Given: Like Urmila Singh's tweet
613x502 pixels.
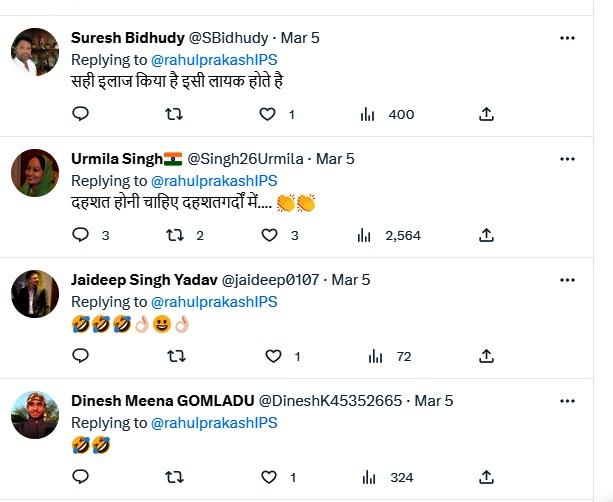Looking at the screenshot, I should [269, 235].
